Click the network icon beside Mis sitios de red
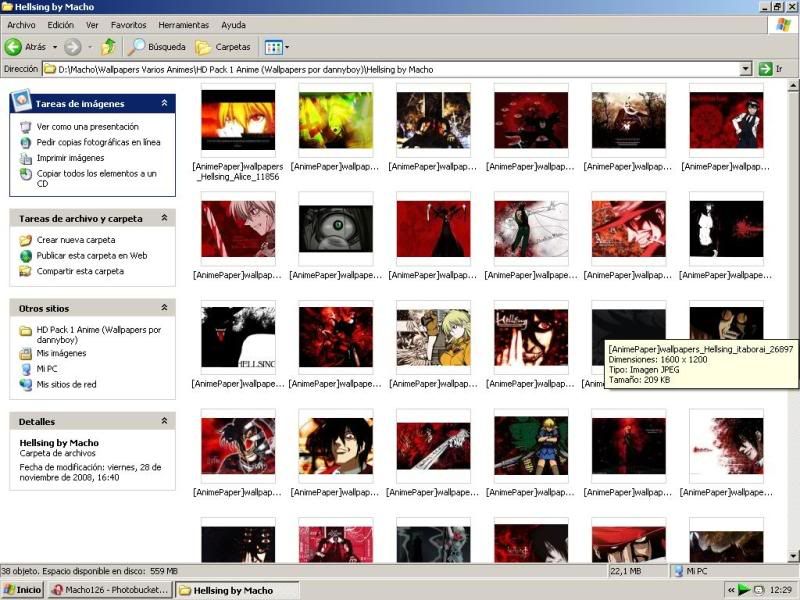Viewport: 800px width, 600px height. [26, 385]
